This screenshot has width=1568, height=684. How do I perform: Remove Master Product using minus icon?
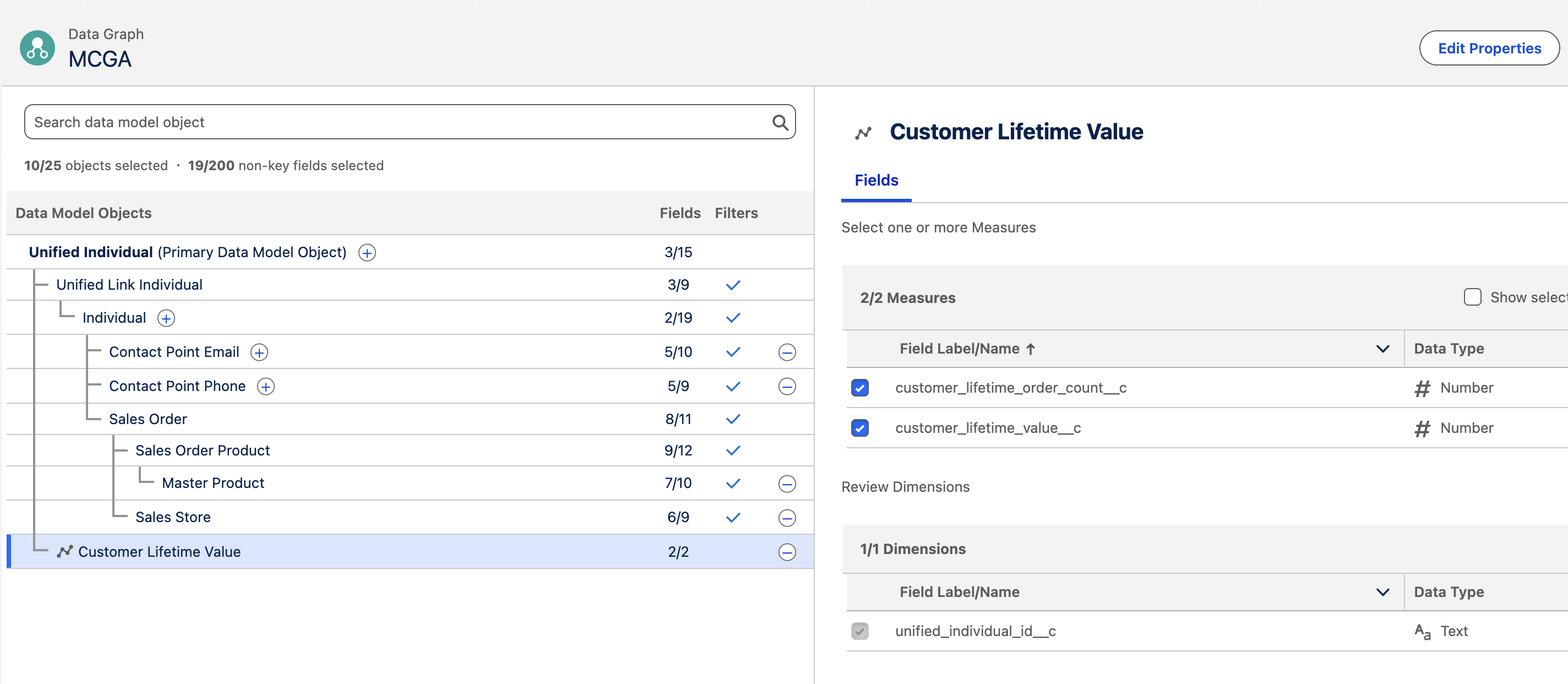pos(786,484)
